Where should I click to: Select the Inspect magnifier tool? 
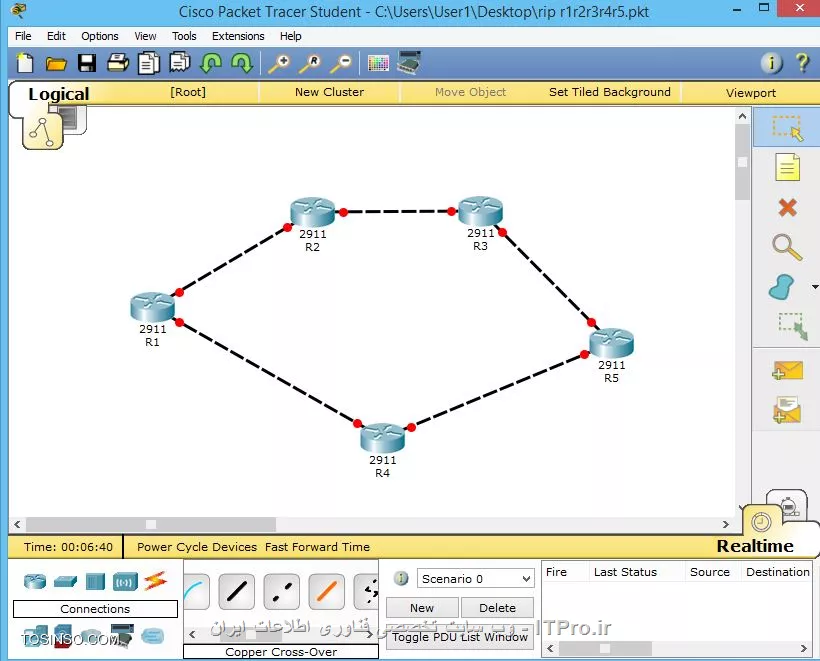pyautogui.click(x=787, y=247)
